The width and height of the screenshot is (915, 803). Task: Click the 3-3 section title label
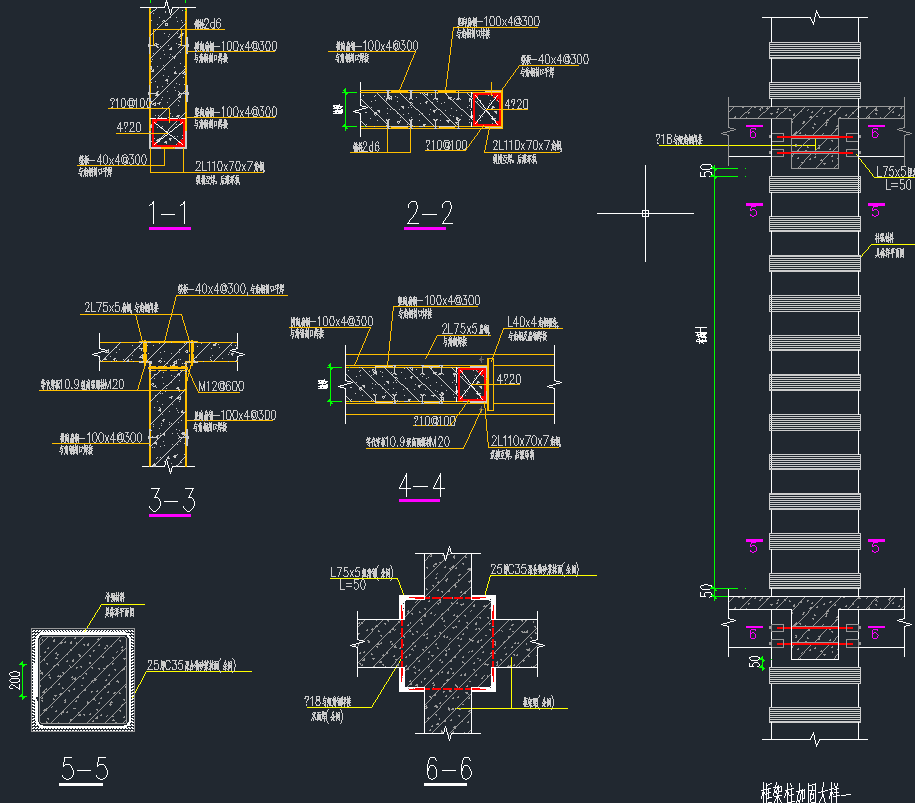click(171, 500)
